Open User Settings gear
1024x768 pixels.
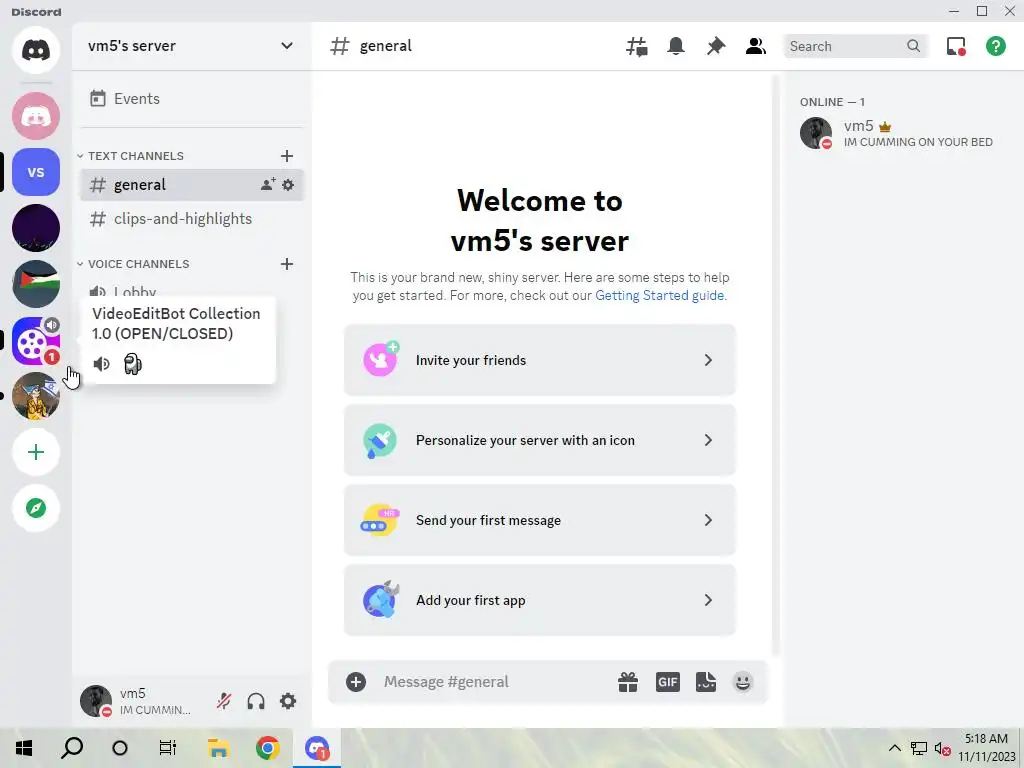288,701
